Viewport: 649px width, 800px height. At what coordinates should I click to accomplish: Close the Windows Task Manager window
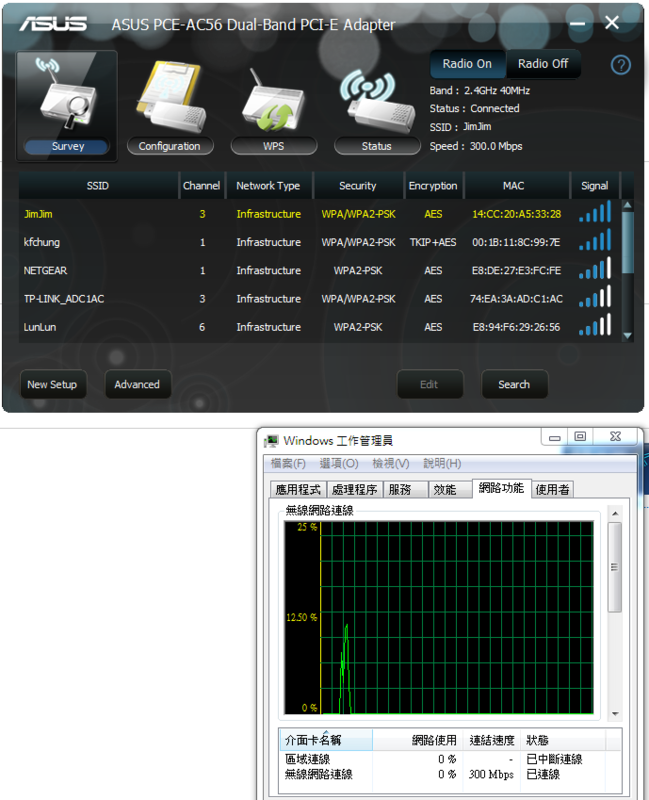pos(615,437)
